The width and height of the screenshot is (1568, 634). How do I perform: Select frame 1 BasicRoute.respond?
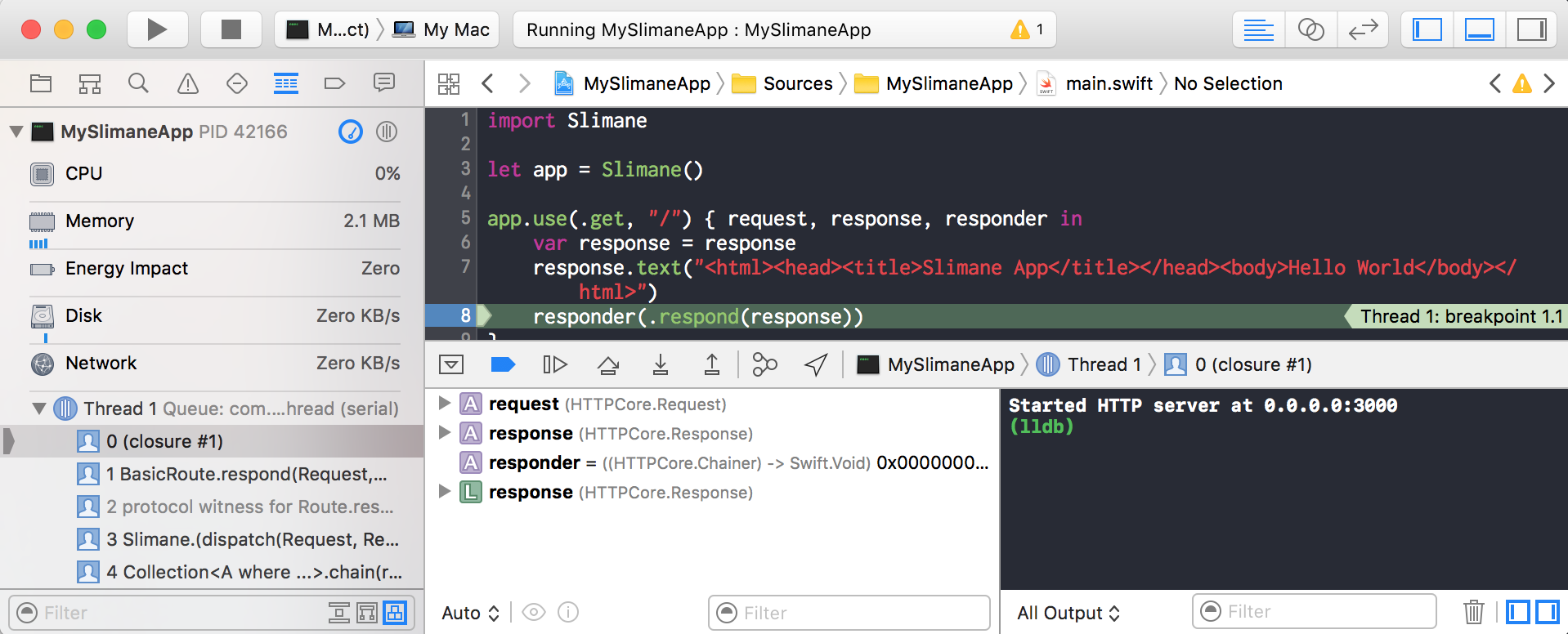coord(212,474)
